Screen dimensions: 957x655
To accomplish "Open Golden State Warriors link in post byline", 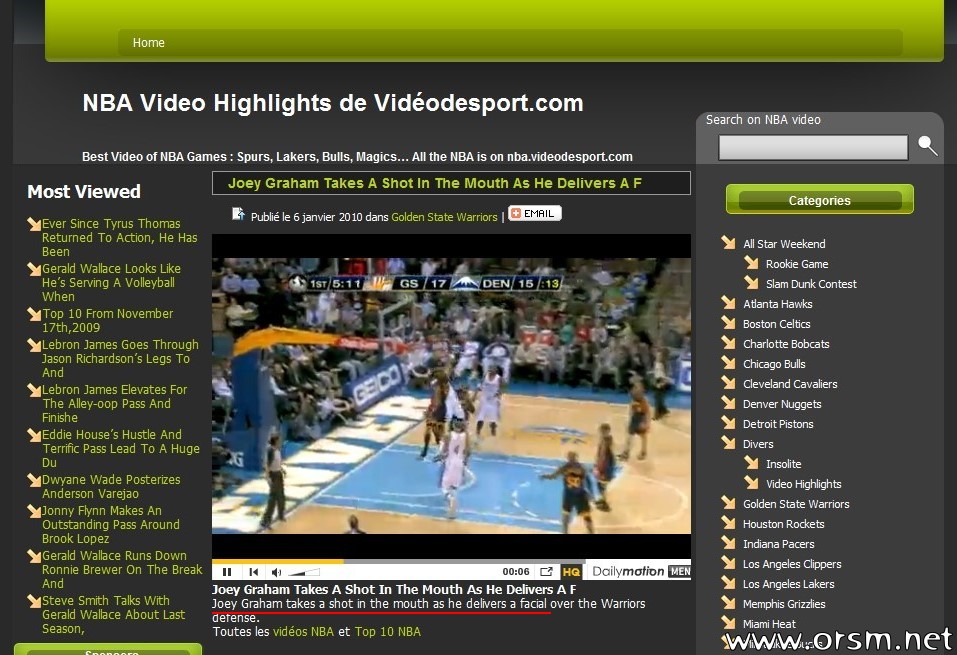I will tap(444, 217).
